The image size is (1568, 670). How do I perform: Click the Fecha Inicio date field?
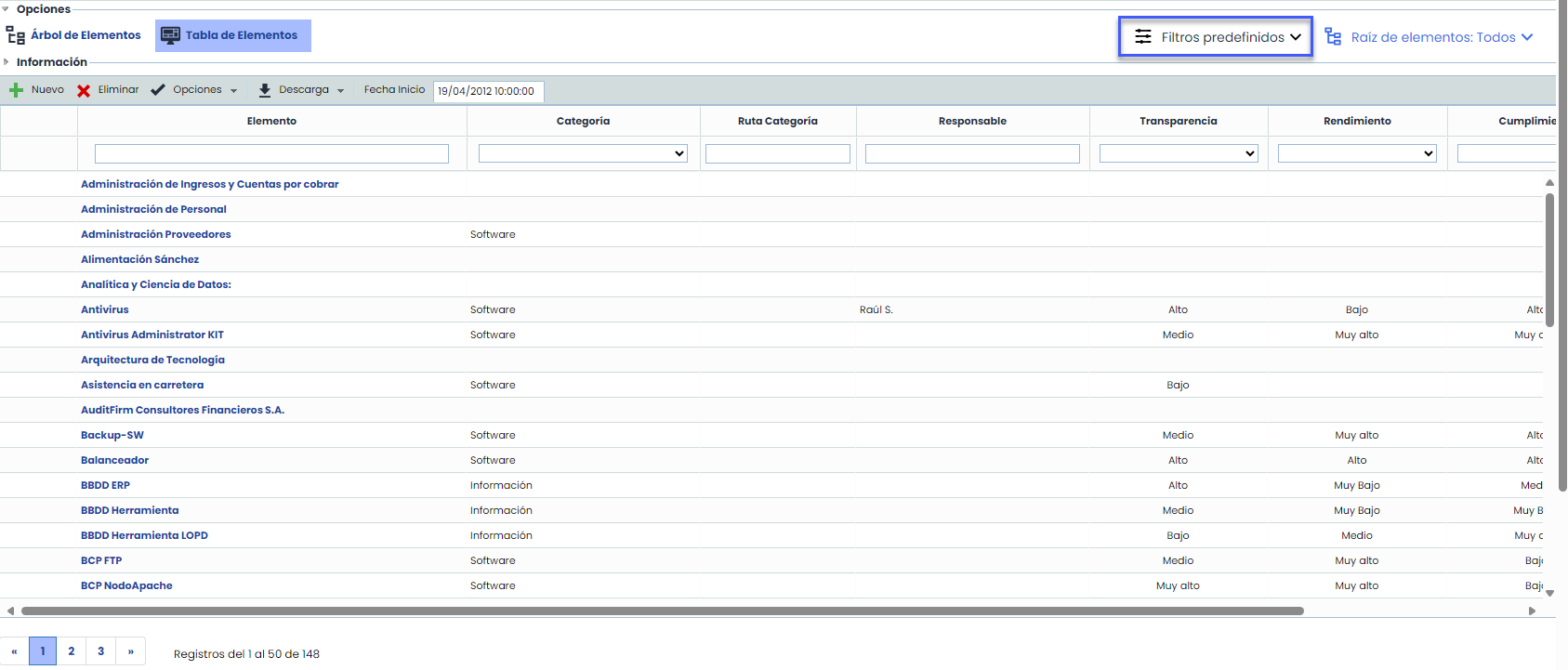coord(488,91)
